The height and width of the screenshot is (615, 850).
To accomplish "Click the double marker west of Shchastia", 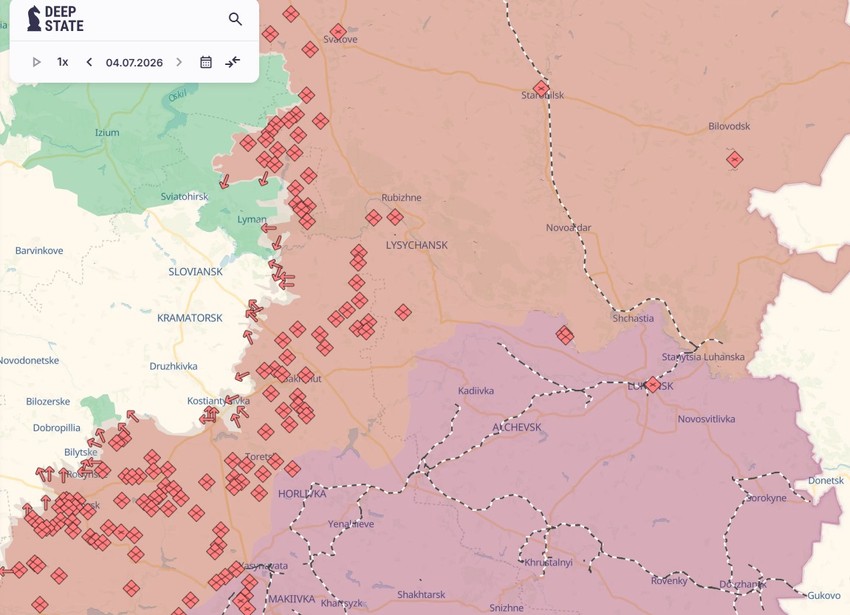I will 564,335.
